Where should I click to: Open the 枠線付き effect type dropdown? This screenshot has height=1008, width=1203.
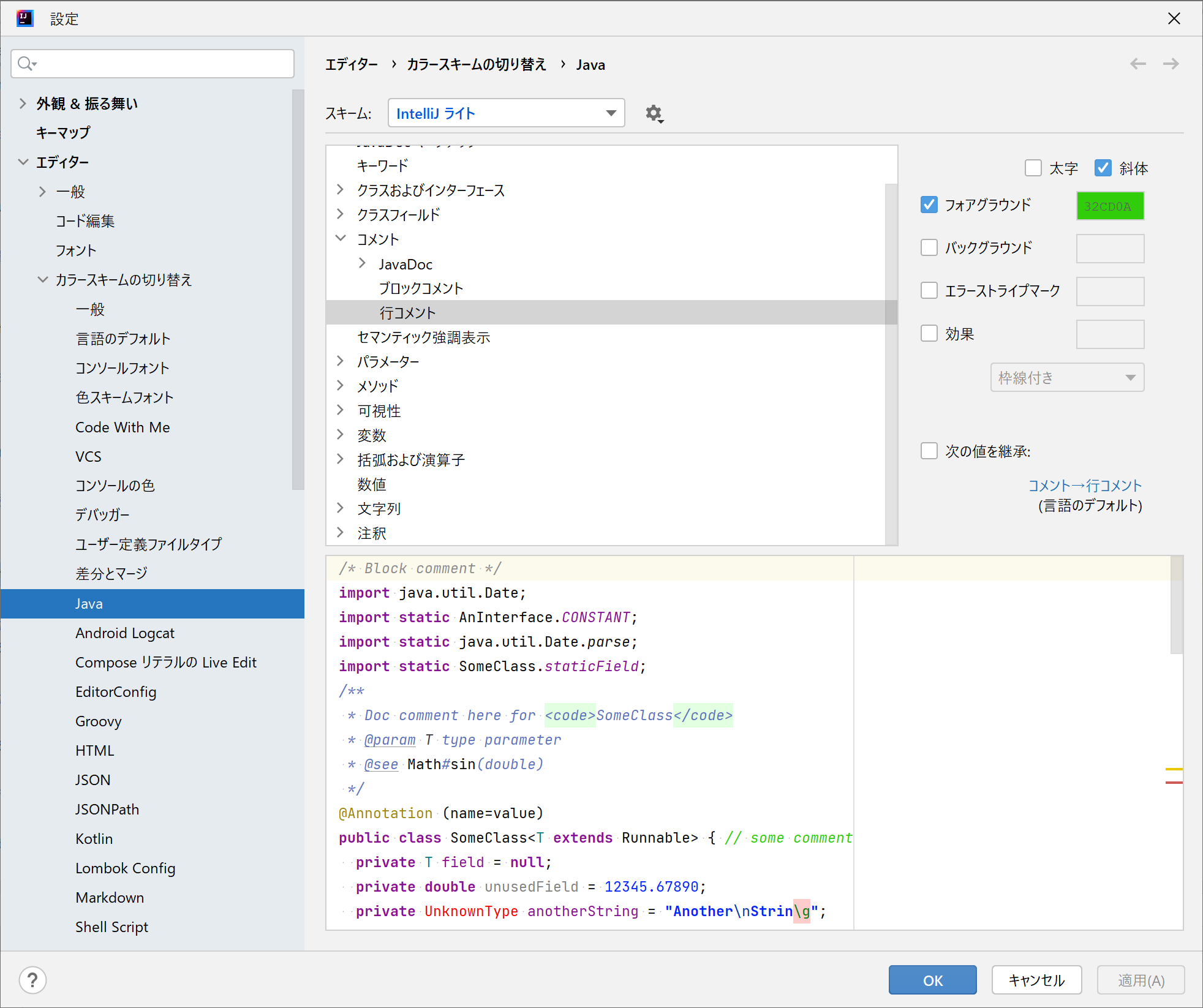(1067, 377)
